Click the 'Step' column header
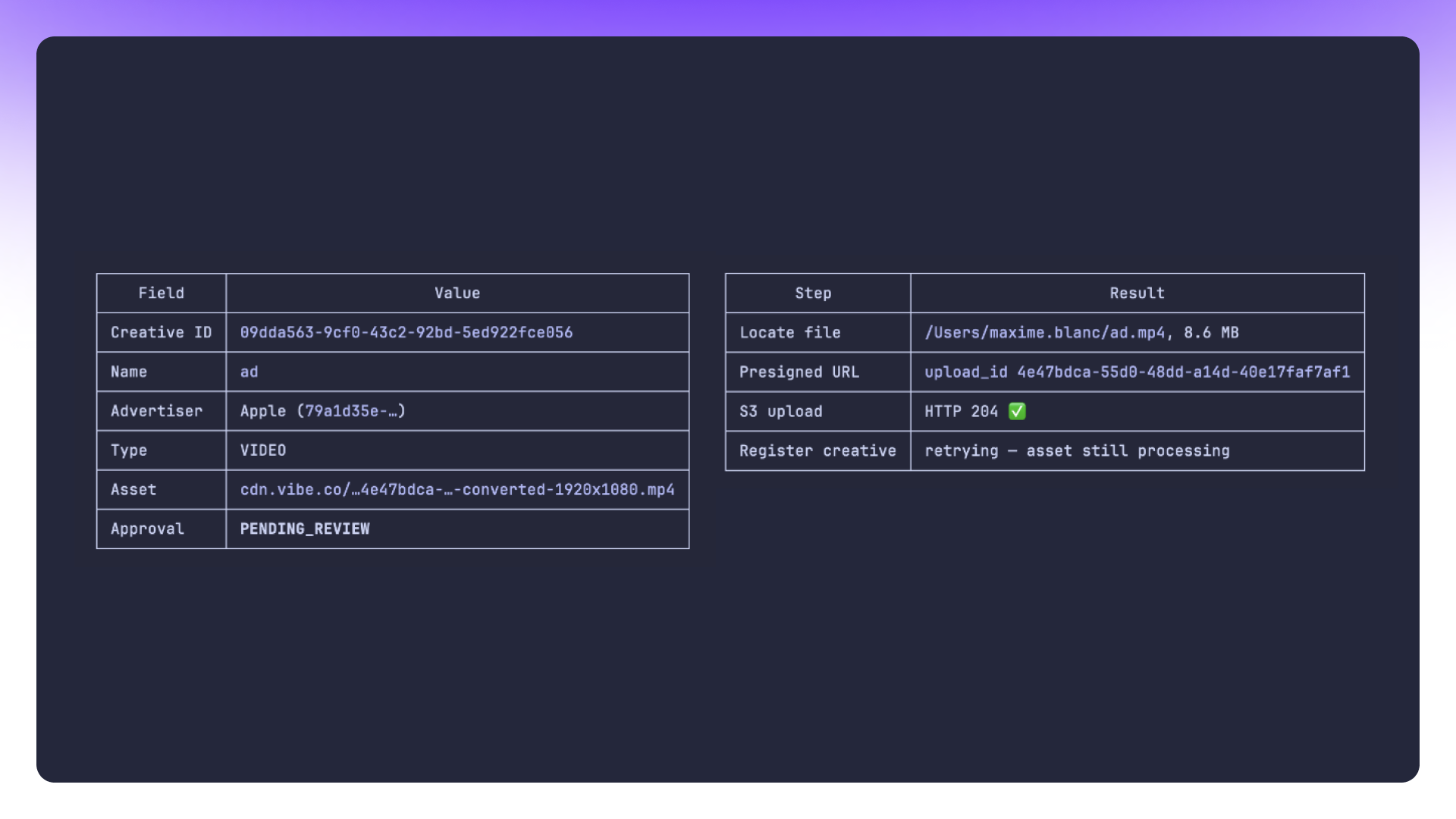 pyautogui.click(x=814, y=293)
